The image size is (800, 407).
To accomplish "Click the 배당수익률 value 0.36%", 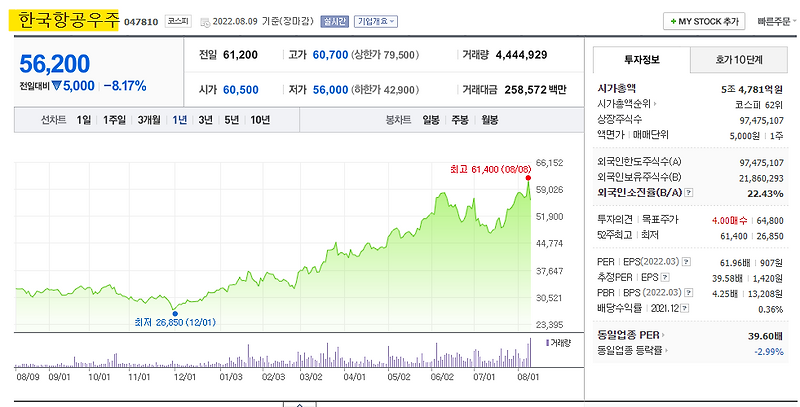I will (x=770, y=309).
